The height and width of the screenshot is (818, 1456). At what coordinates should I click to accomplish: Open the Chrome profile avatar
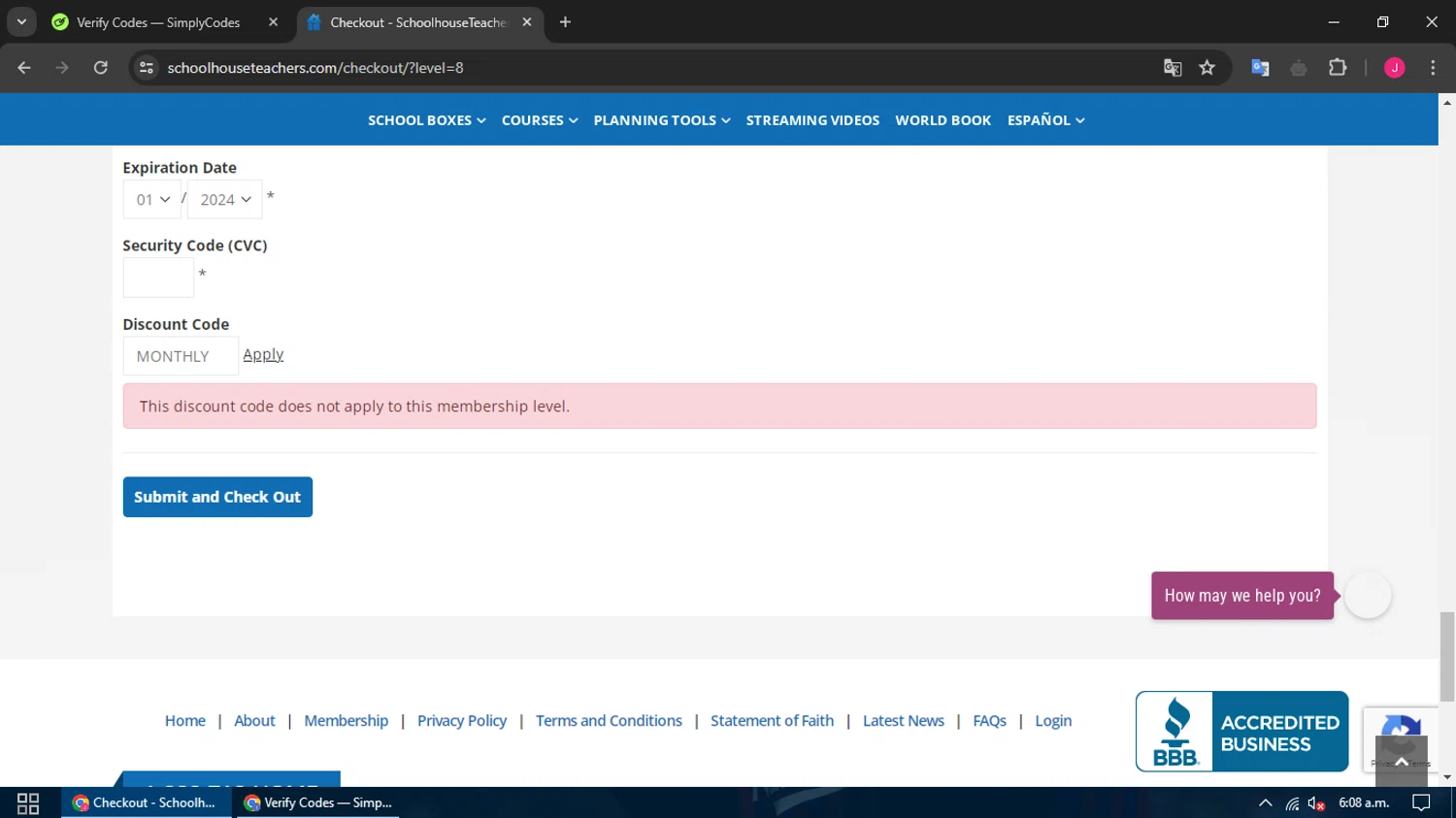1394,68
